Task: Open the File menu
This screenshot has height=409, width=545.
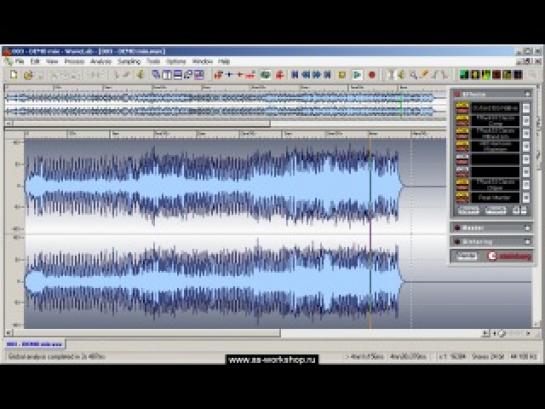Action: 19,62
